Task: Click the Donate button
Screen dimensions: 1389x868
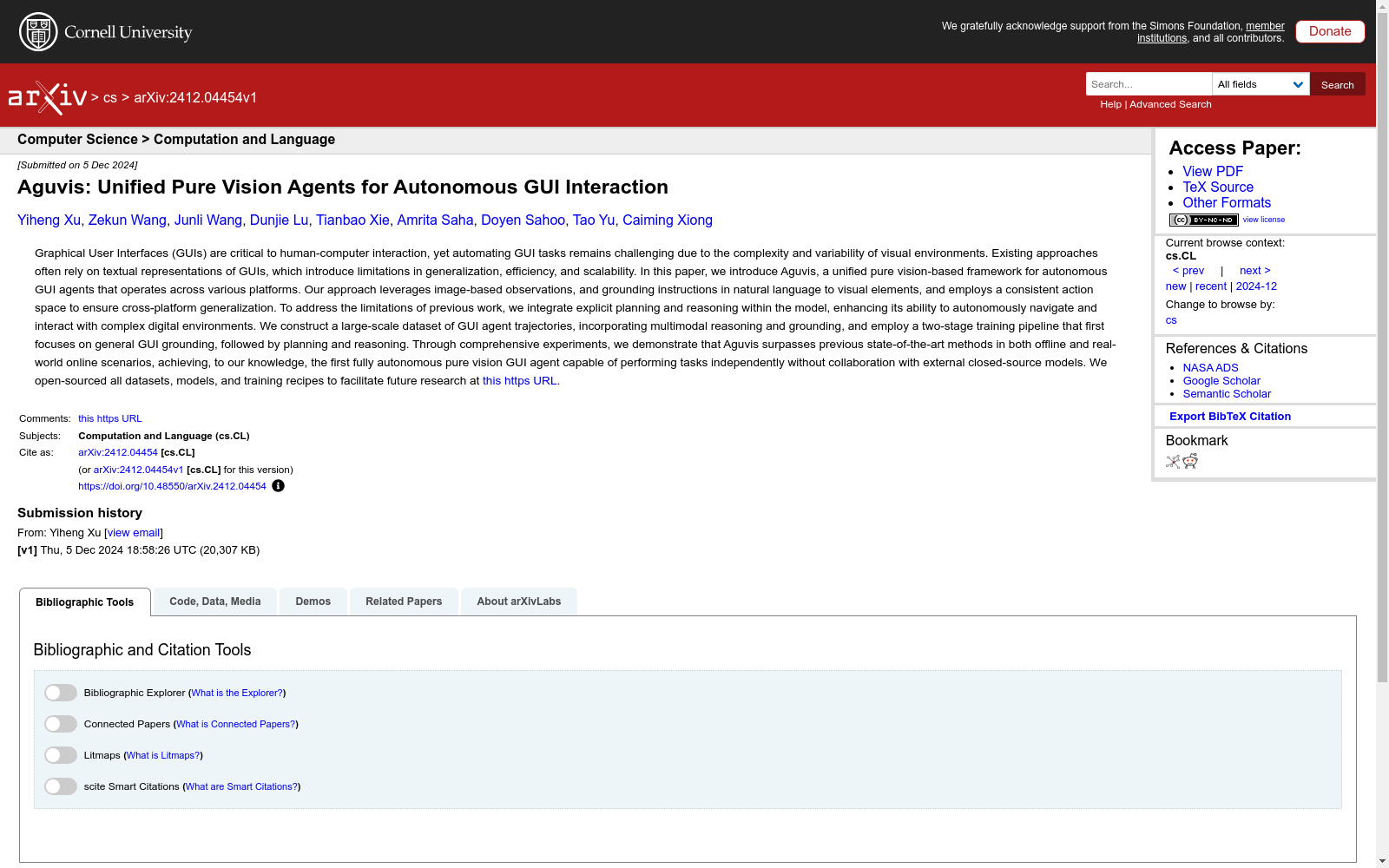Action: [1330, 31]
